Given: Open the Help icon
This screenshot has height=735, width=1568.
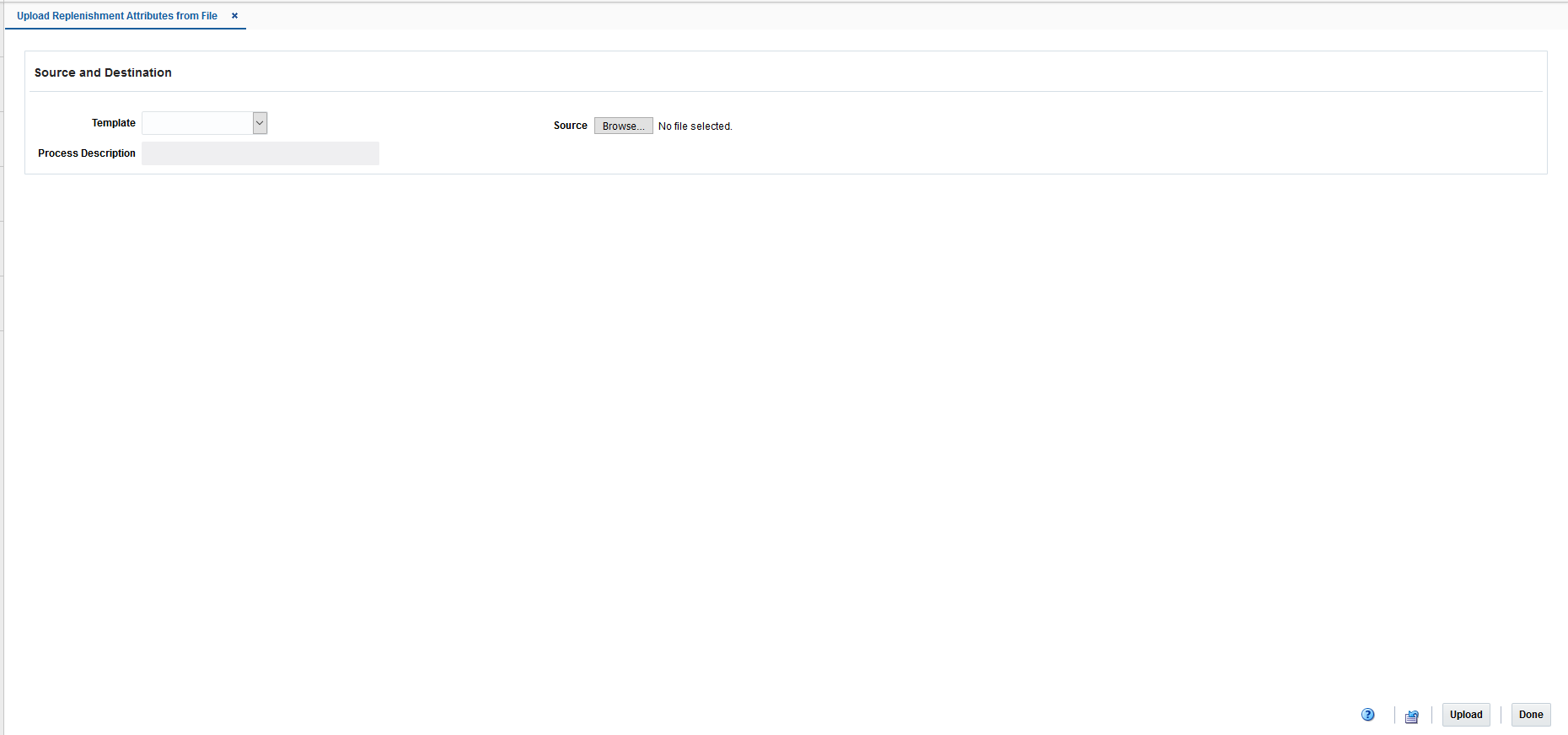Looking at the screenshot, I should (x=1367, y=715).
